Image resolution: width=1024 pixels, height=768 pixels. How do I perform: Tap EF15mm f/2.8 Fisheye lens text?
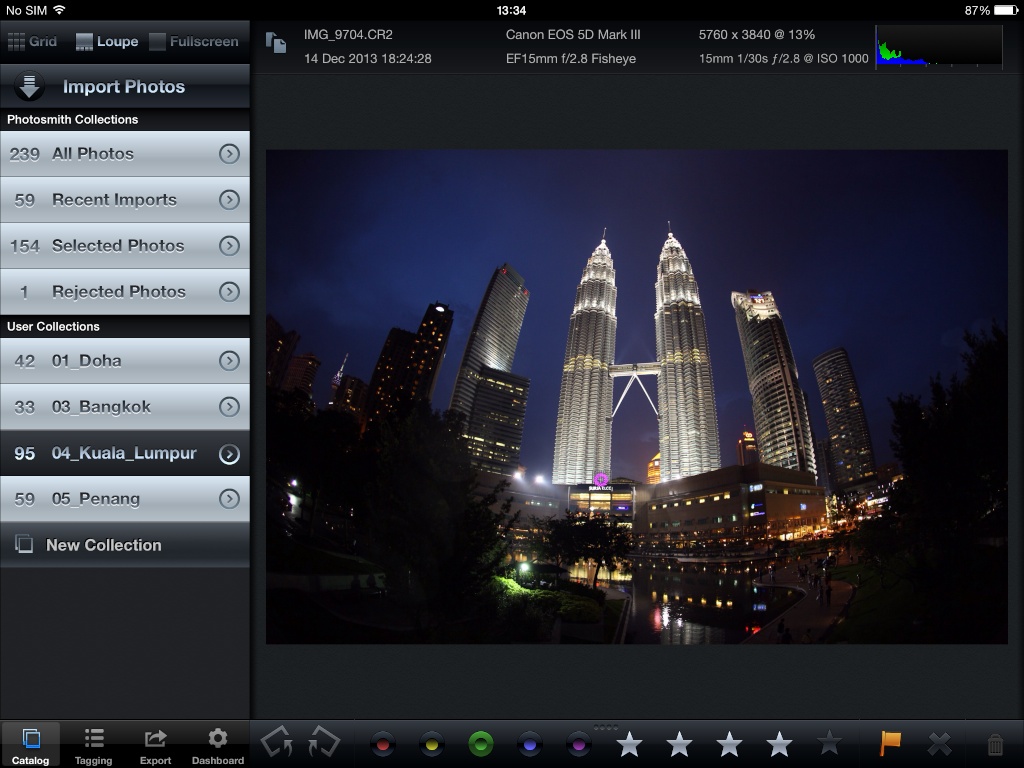tap(571, 58)
